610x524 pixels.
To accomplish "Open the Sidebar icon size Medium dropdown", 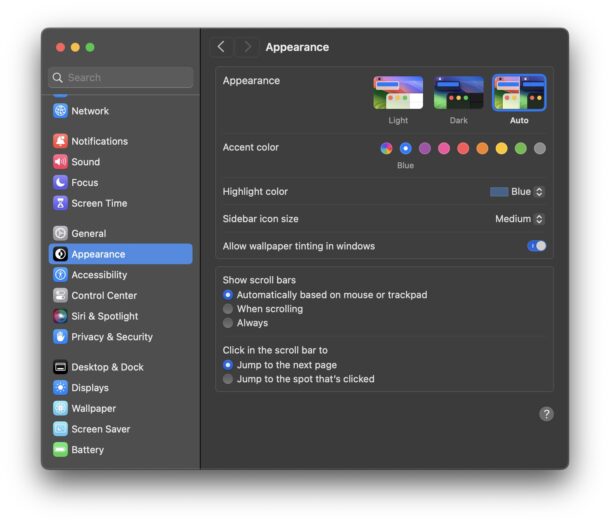I will (519, 219).
